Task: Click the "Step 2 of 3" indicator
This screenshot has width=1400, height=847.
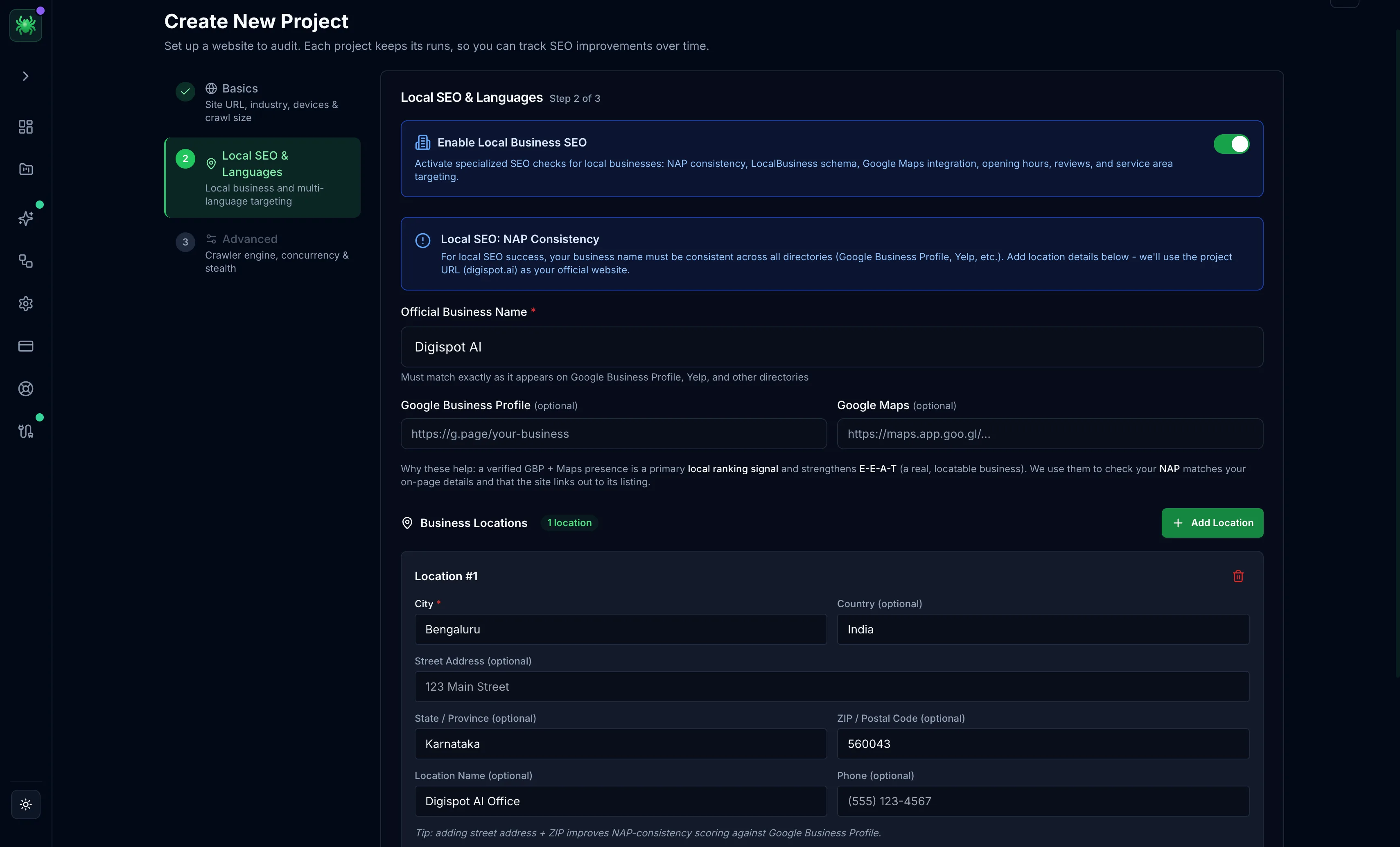Action: (x=574, y=98)
